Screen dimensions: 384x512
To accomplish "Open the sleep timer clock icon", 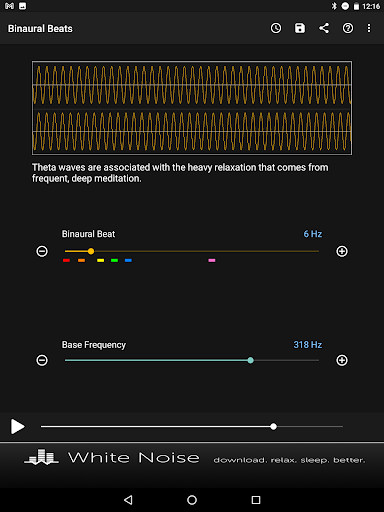I will pyautogui.click(x=276, y=28).
